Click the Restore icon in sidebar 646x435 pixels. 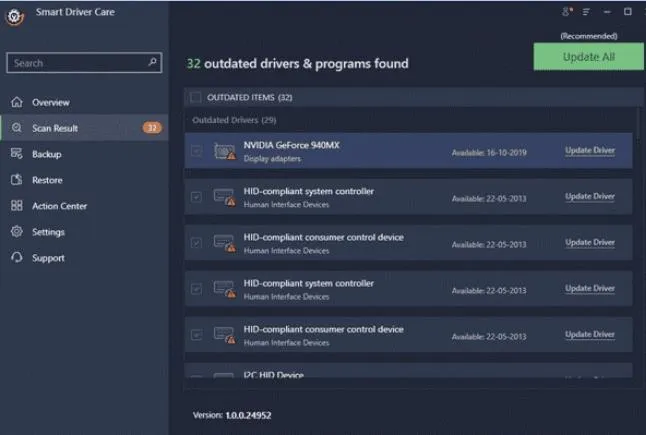tap(16, 180)
